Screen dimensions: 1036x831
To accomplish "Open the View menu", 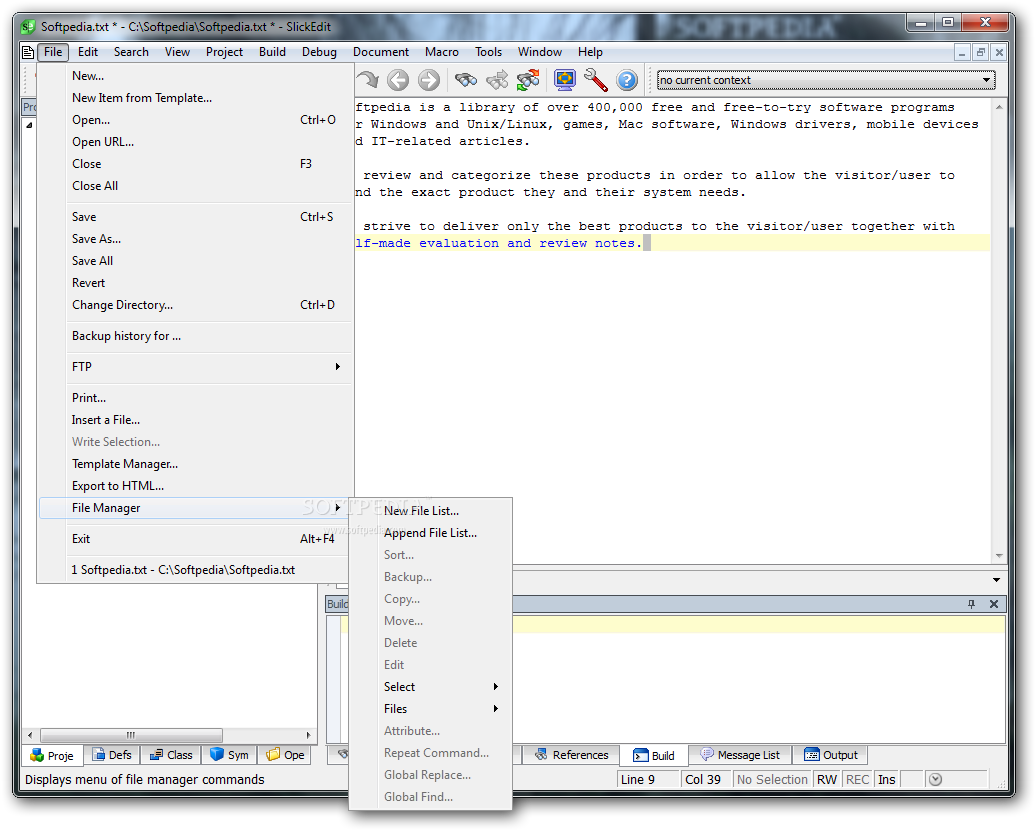I will [x=177, y=52].
